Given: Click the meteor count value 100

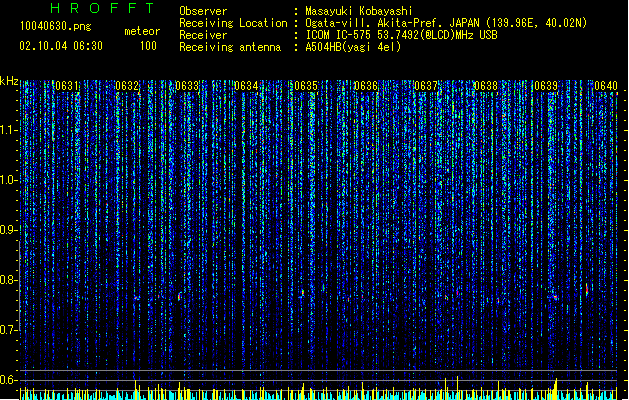Looking at the screenshot, I should [148, 46].
